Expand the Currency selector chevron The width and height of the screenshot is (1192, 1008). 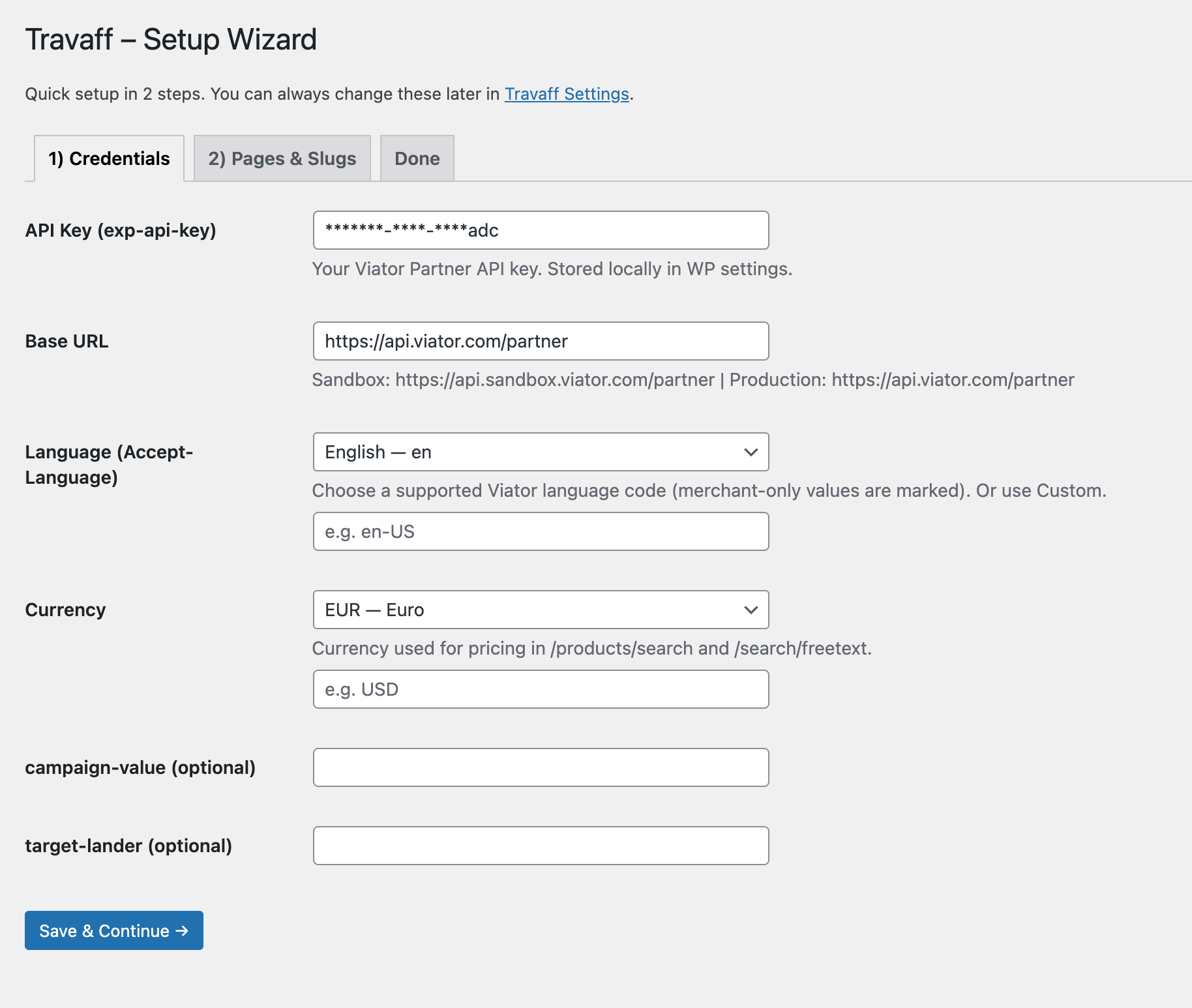[751, 610]
